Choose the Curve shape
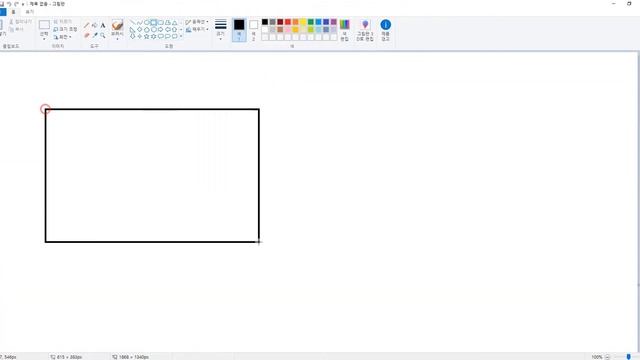Image resolution: width=640 pixels, height=360 pixels. click(140, 22)
